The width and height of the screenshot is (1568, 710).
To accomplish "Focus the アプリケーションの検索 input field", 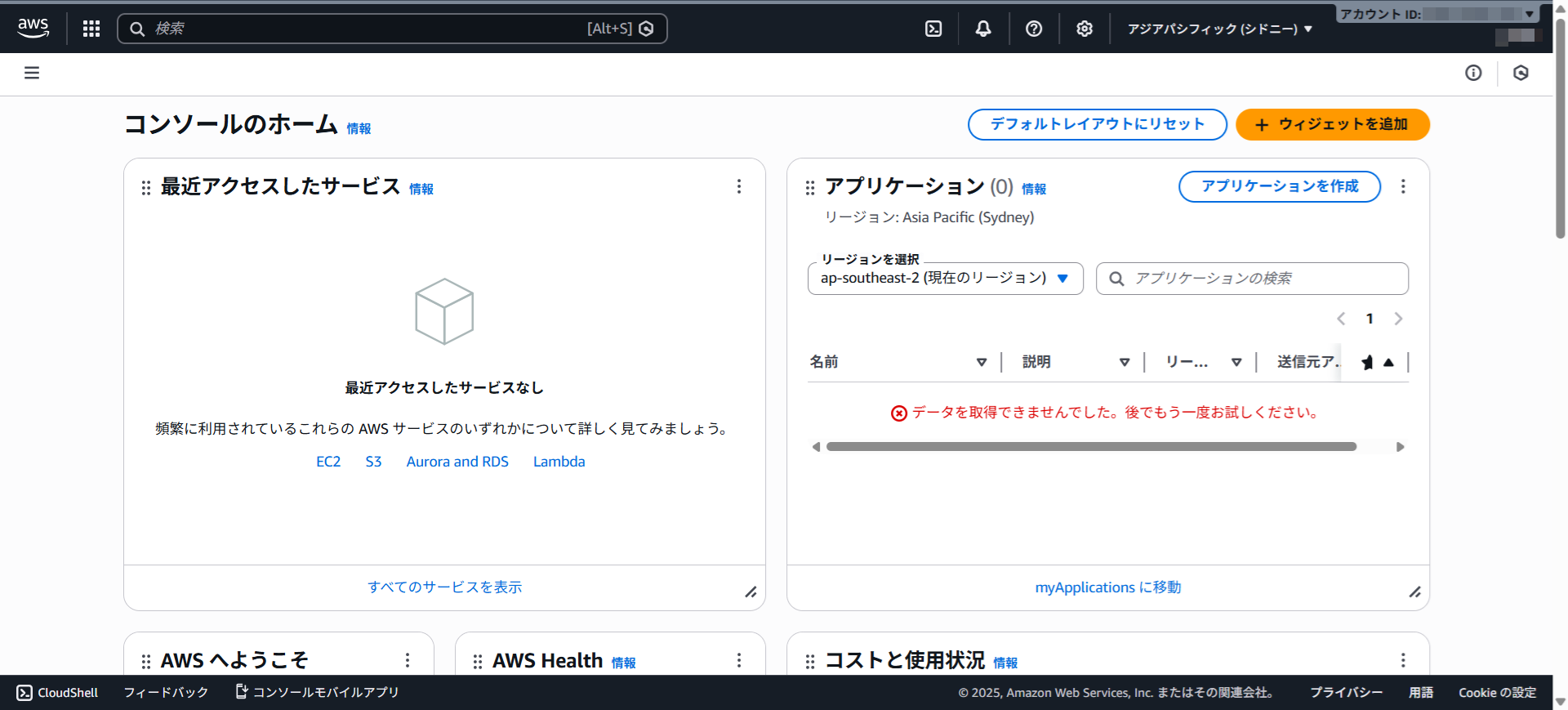I will [x=1262, y=279].
